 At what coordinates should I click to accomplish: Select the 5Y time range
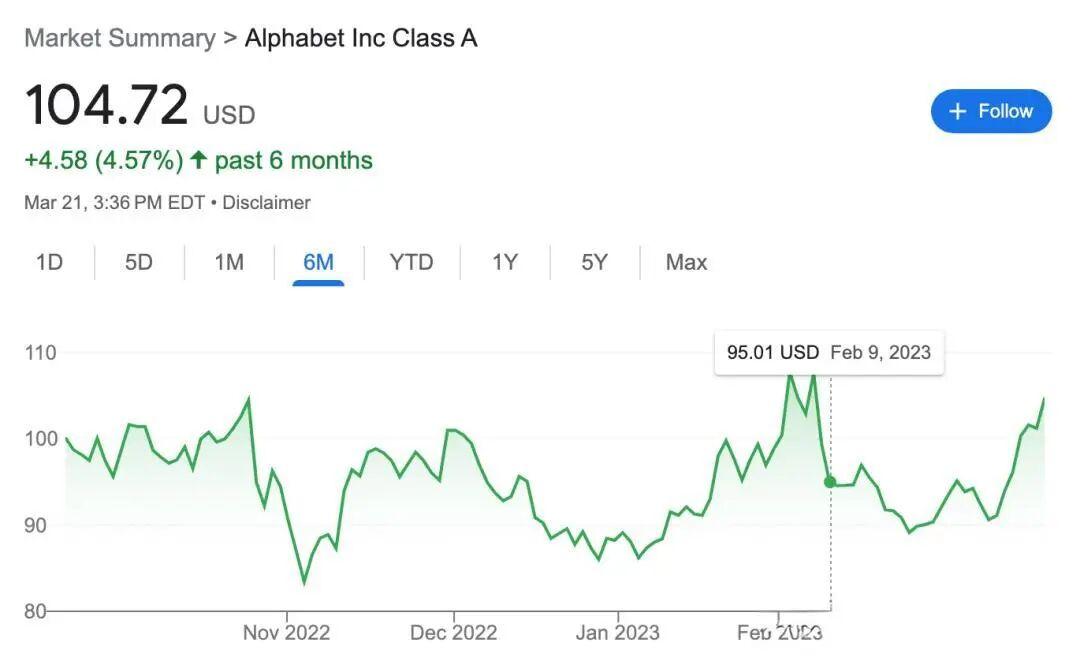tap(594, 262)
